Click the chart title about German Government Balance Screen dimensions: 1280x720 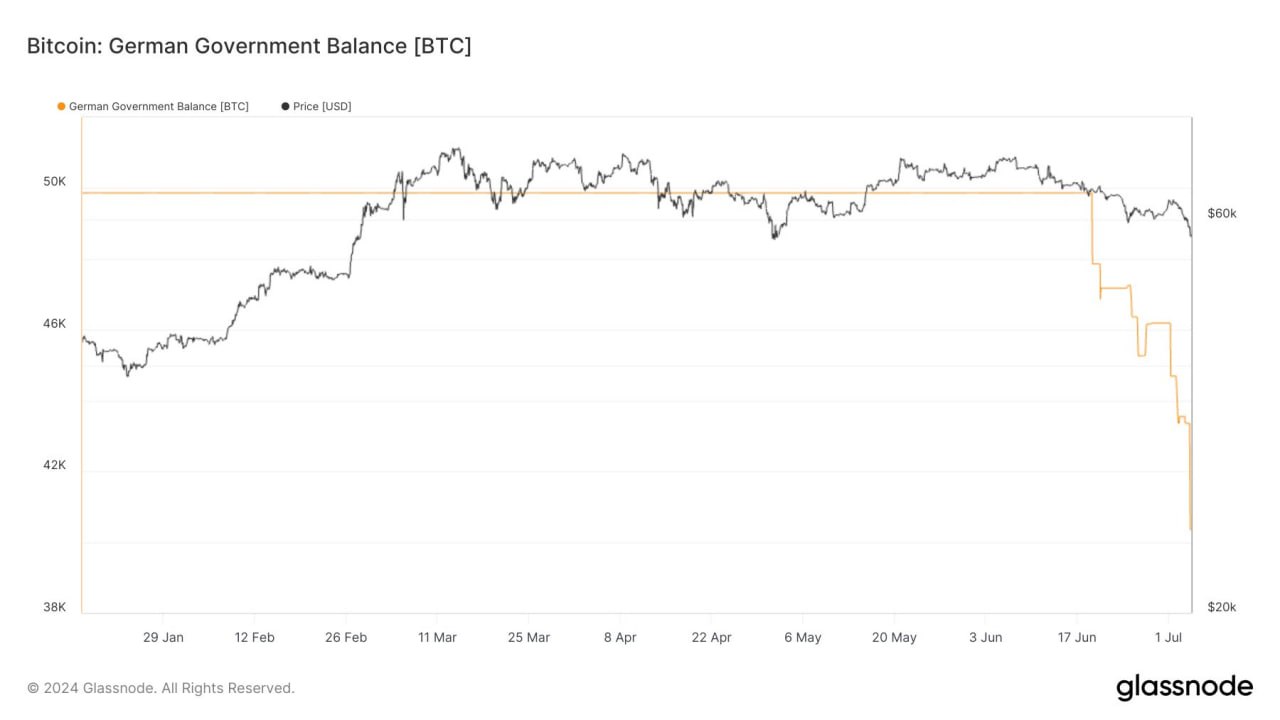click(248, 46)
